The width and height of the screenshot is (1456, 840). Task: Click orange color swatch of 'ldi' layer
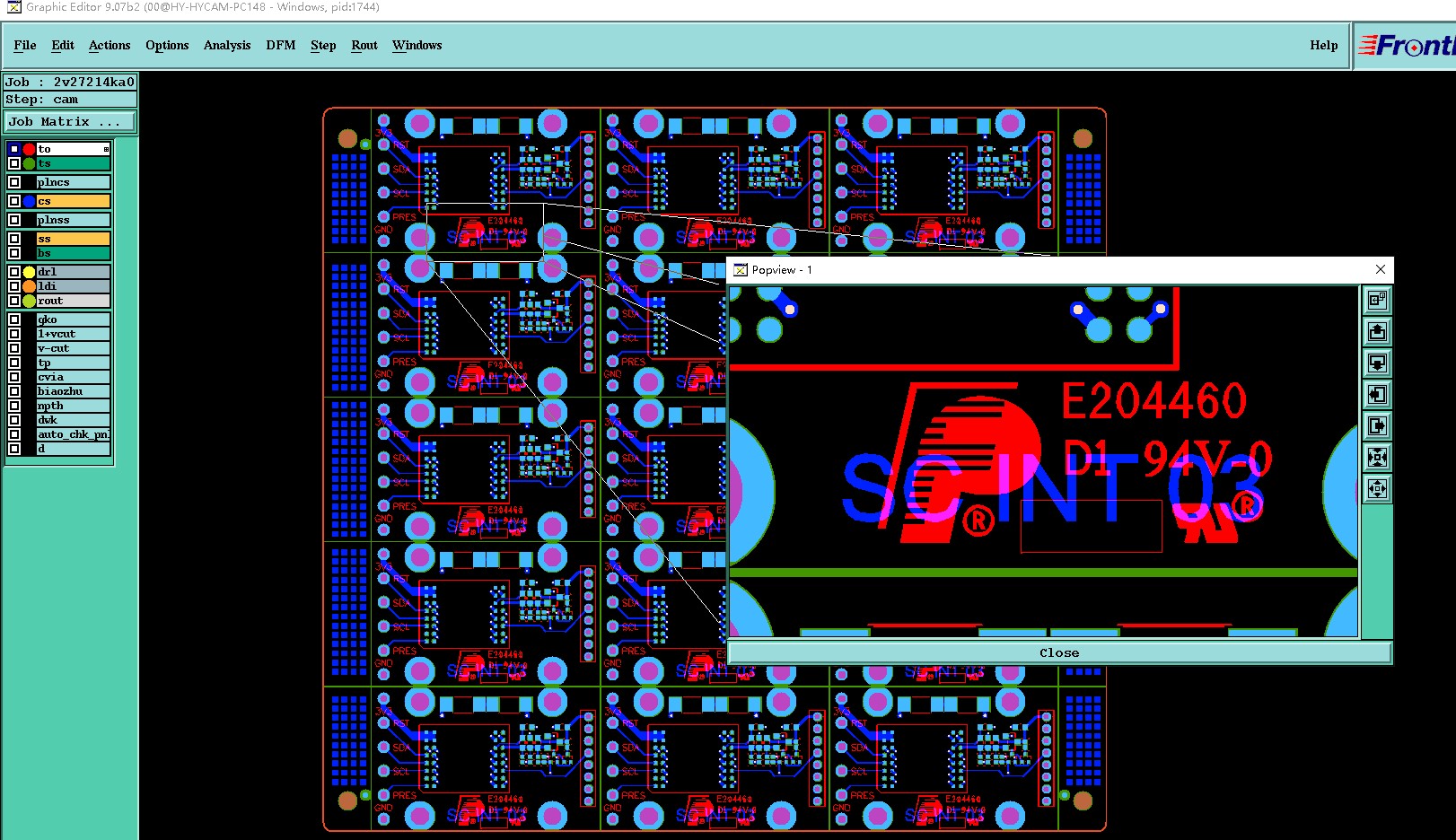(30, 286)
